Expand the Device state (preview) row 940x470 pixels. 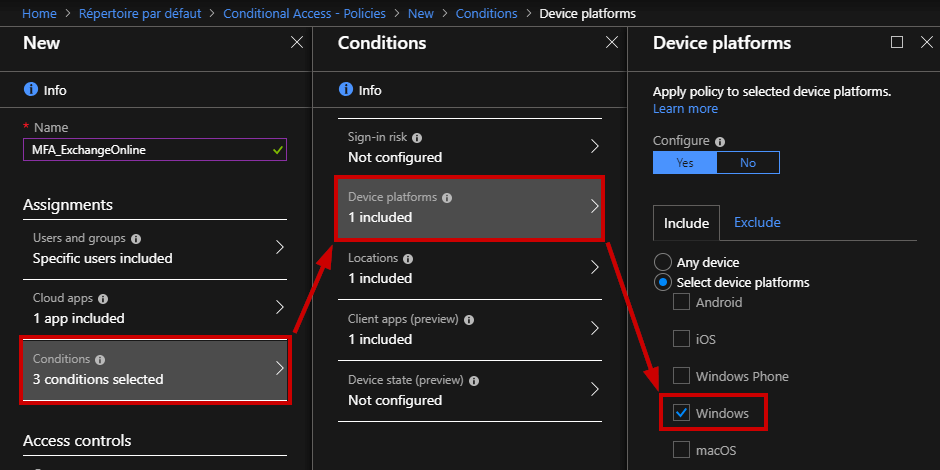point(469,390)
